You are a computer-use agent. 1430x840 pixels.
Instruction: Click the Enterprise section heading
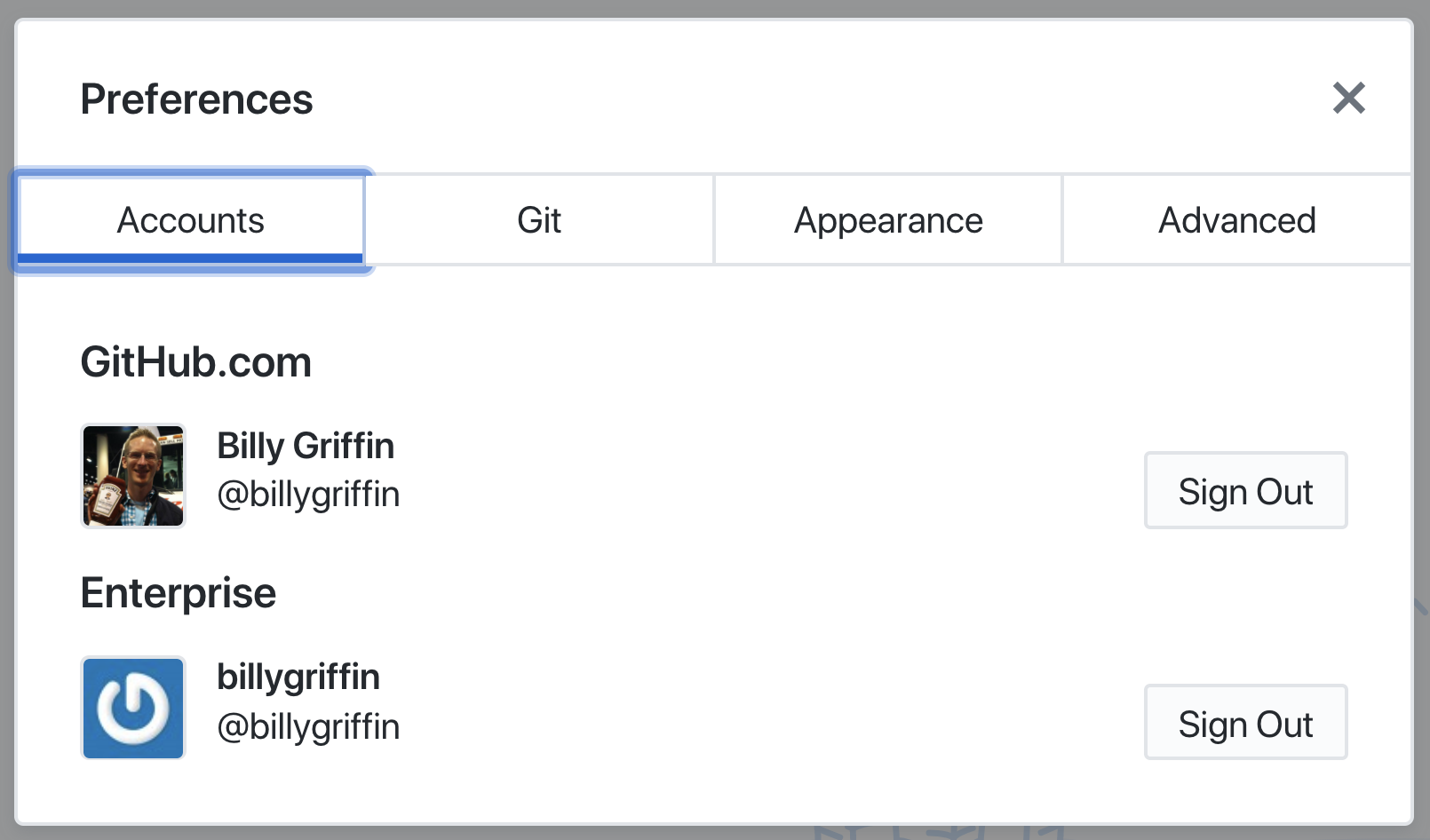point(178,592)
